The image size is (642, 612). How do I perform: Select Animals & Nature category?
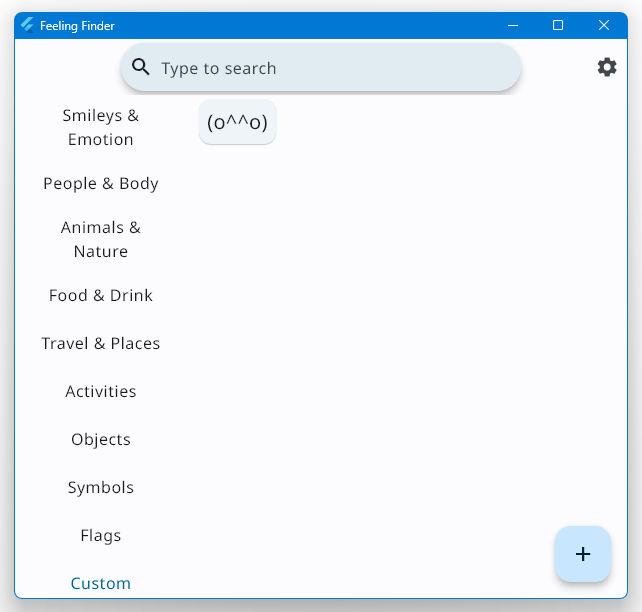(101, 239)
